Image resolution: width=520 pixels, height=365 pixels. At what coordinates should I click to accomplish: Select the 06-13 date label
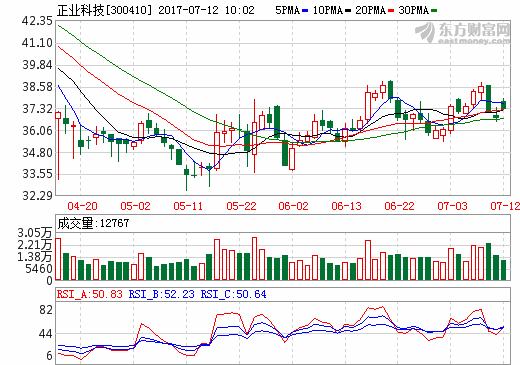tap(346, 206)
